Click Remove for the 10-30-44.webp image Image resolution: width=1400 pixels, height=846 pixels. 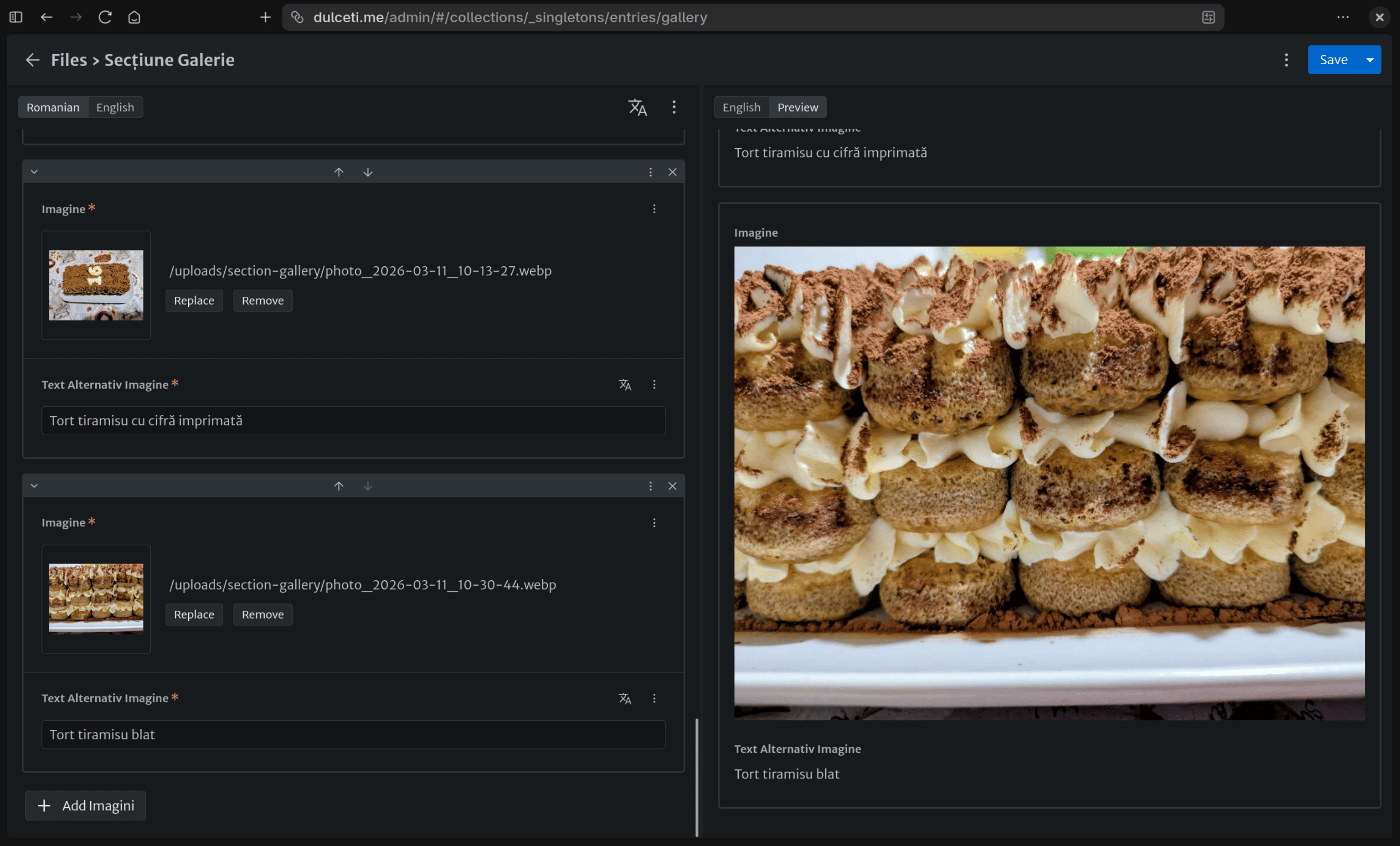262,614
